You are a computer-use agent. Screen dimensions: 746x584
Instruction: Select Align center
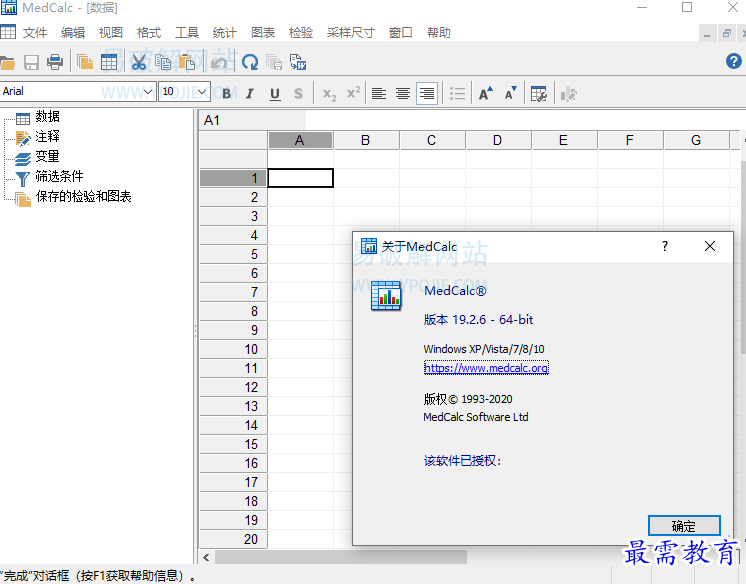tap(403, 93)
